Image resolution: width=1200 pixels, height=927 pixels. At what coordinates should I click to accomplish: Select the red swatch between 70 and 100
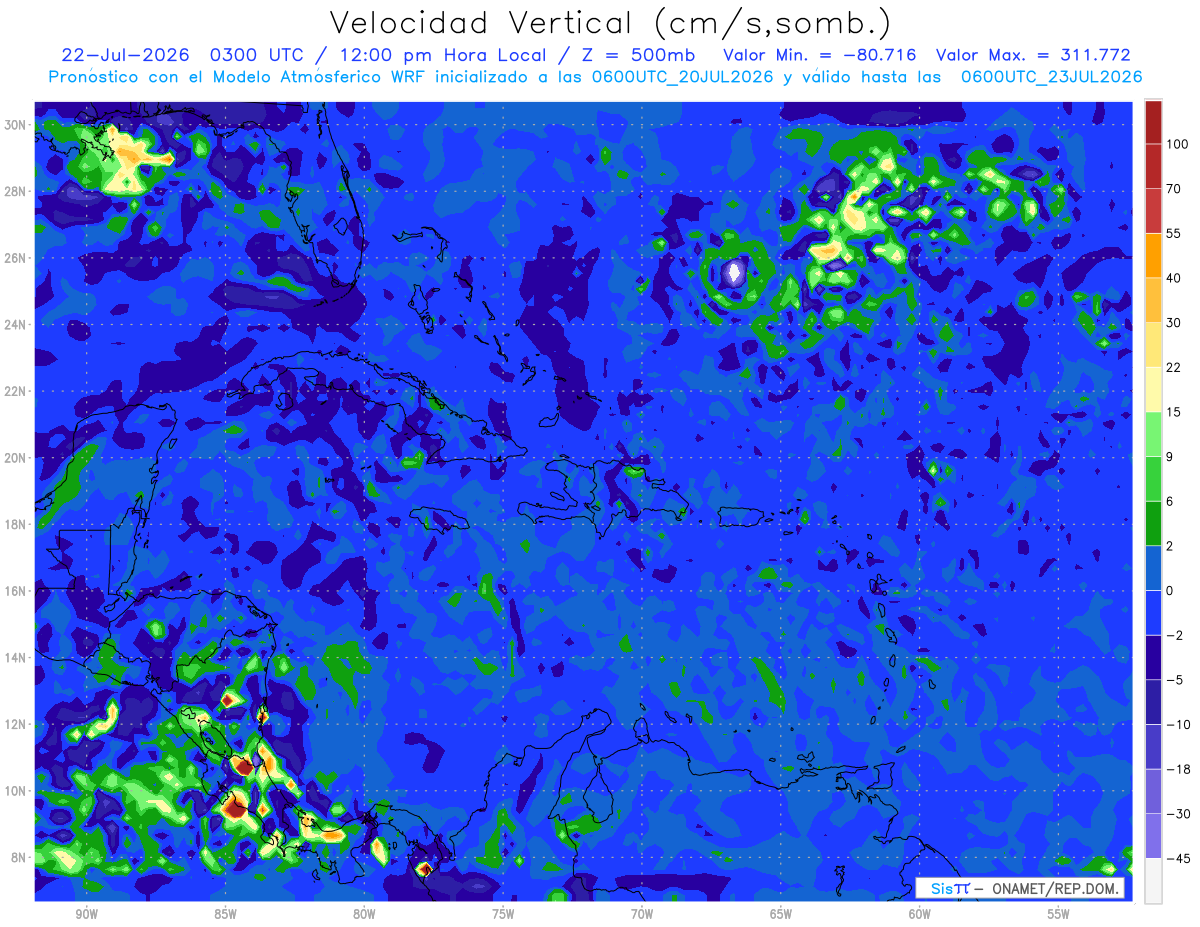pyautogui.click(x=1153, y=166)
